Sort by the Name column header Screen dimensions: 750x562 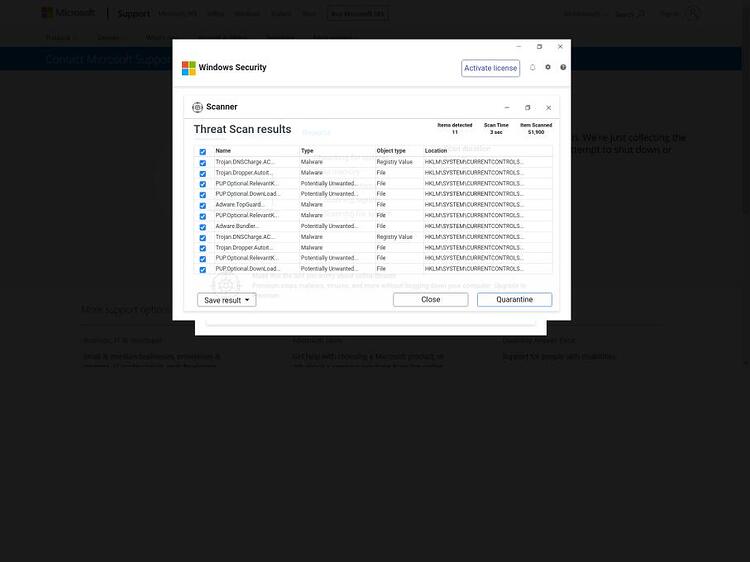click(x=223, y=151)
